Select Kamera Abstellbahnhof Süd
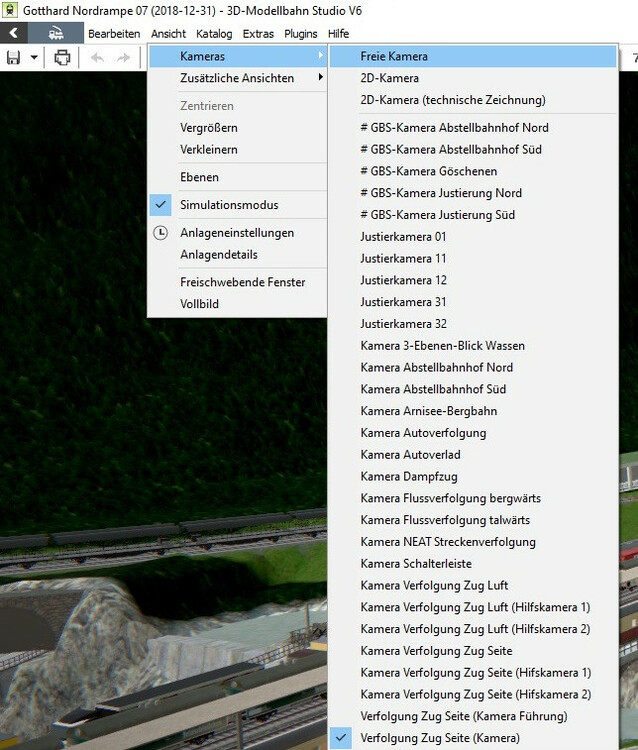 [473, 389]
